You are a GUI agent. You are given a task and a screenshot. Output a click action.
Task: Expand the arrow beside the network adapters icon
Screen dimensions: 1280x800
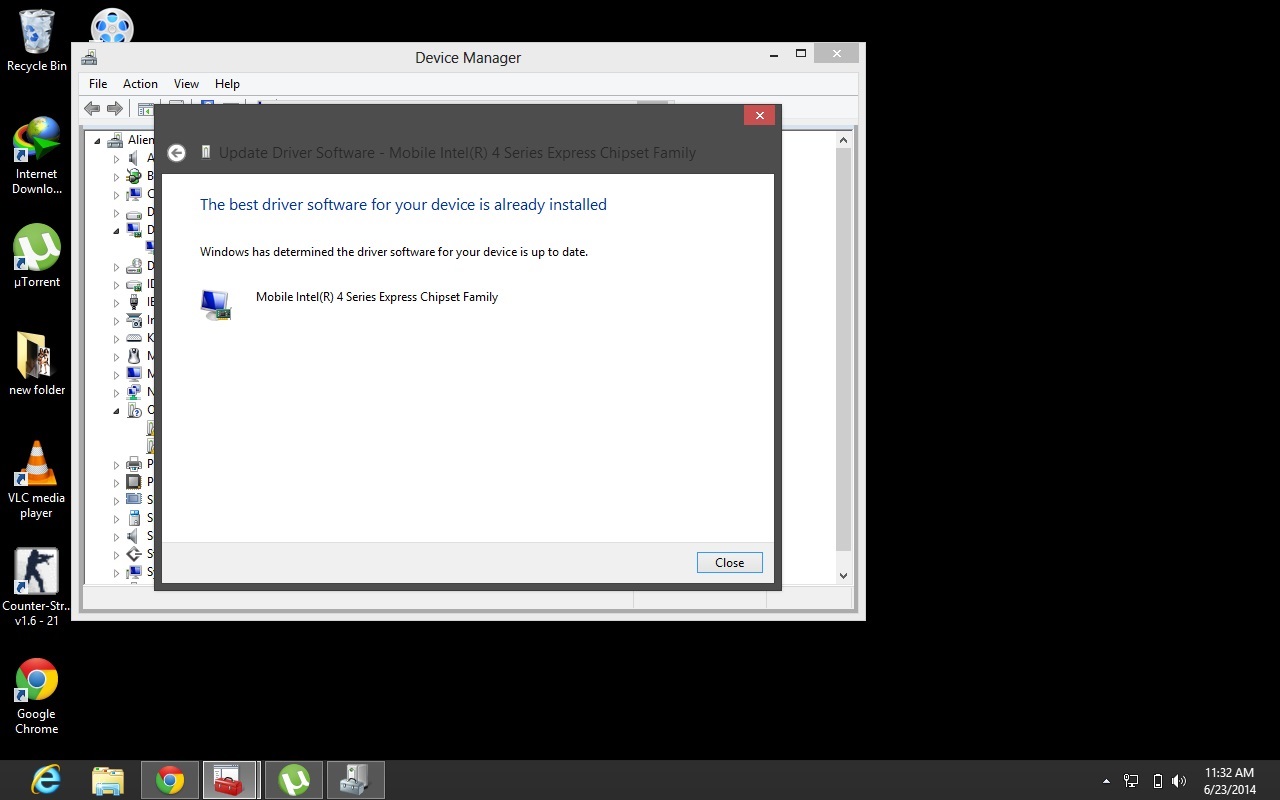[x=116, y=392]
